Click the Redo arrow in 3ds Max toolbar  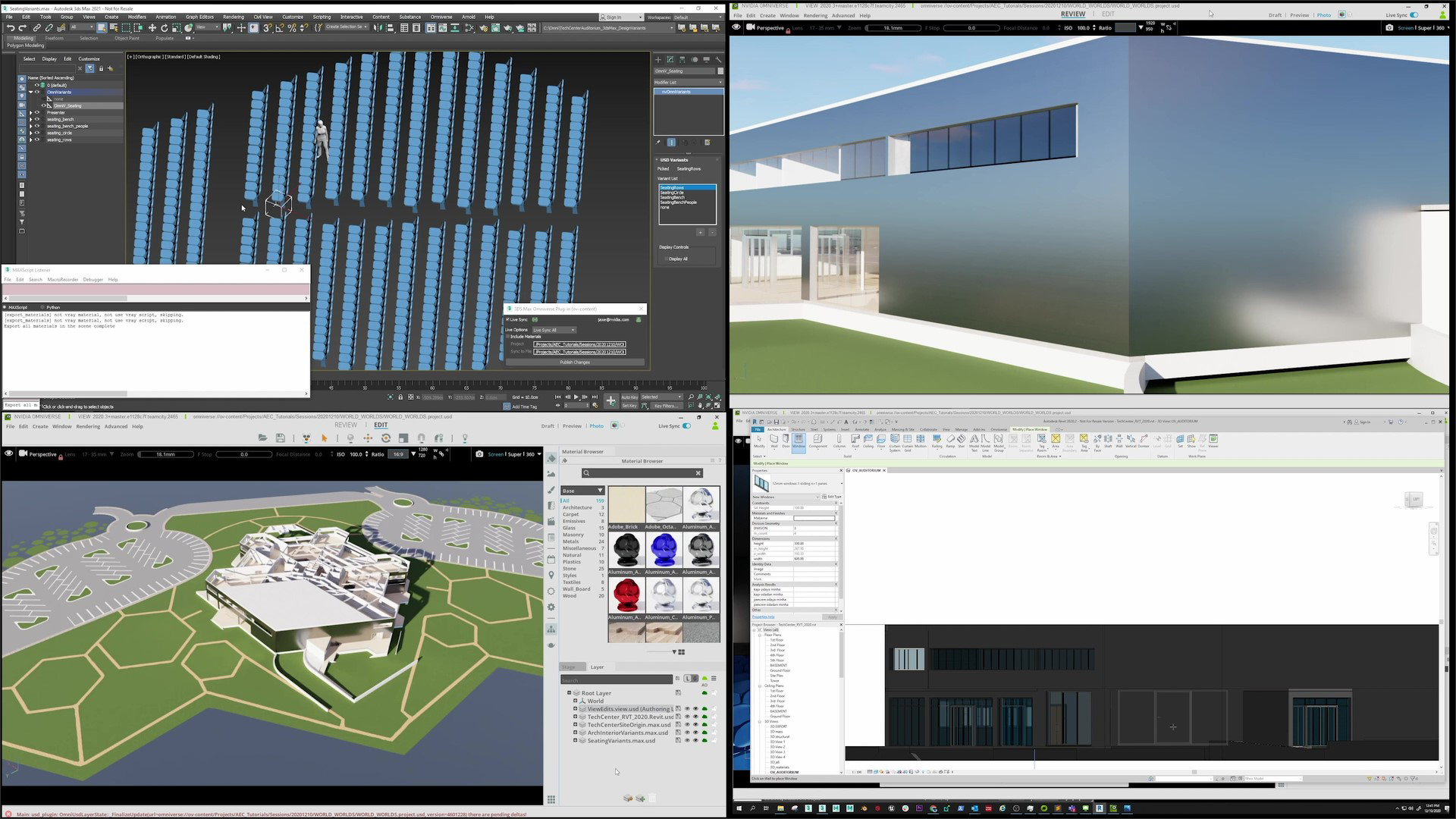pyautogui.click(x=23, y=28)
